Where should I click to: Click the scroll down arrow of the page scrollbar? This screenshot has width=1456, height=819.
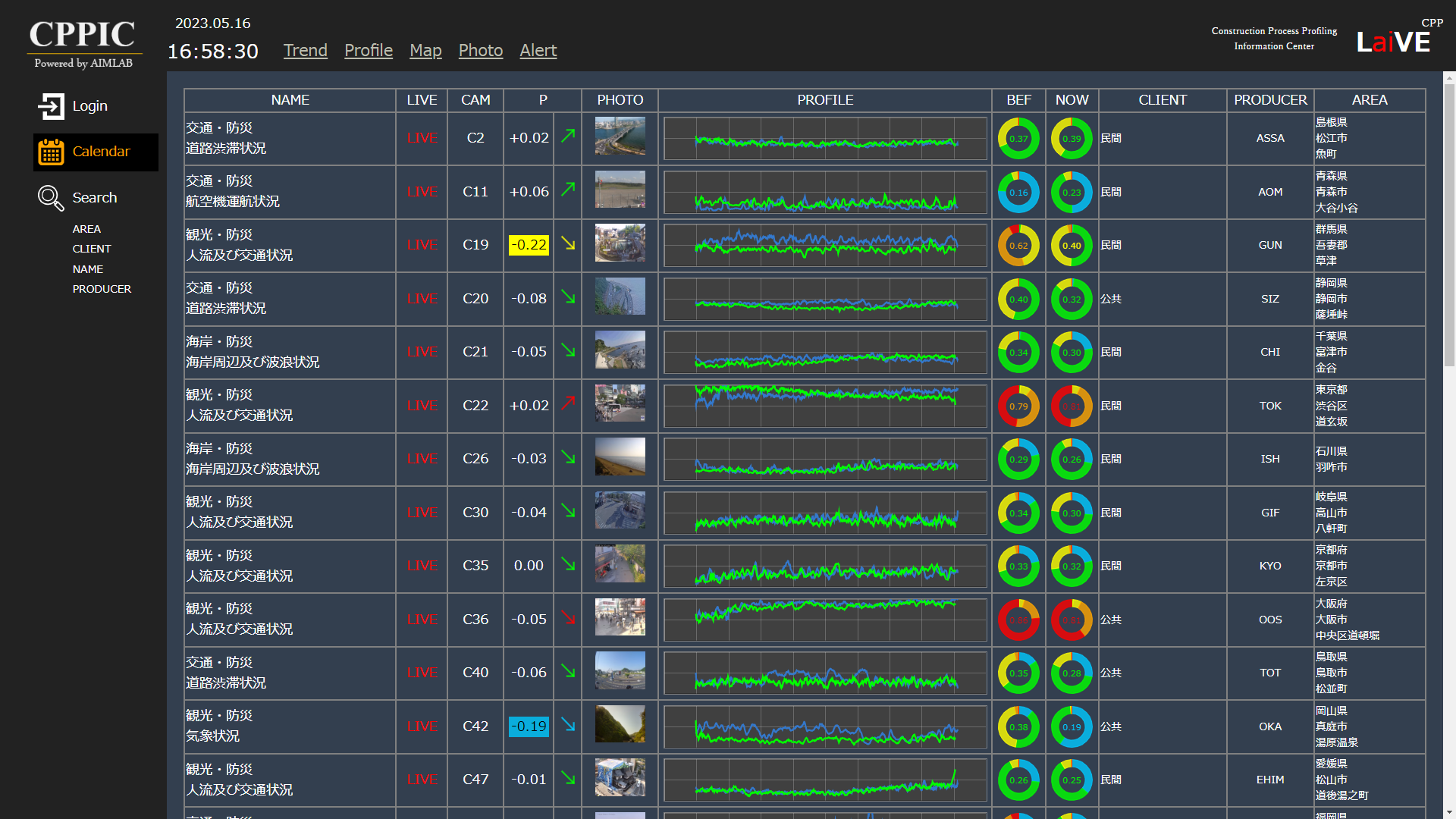(1449, 812)
